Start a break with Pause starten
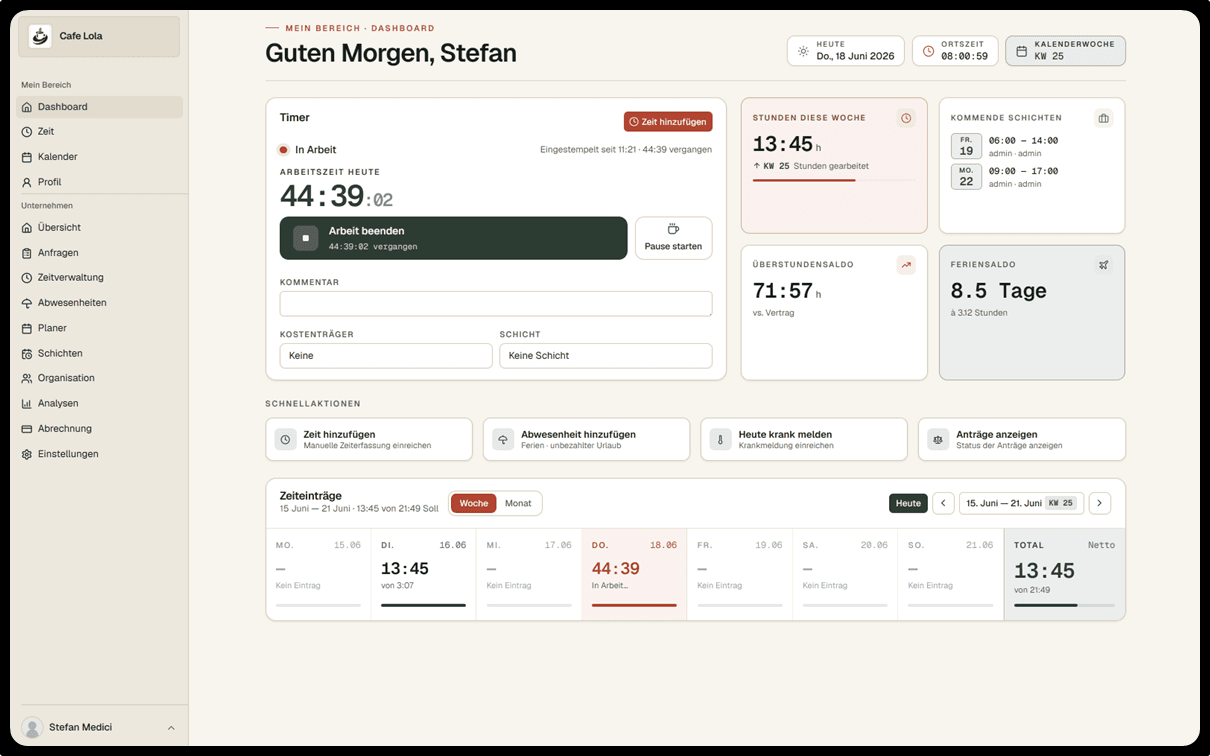The width and height of the screenshot is (1210, 756). [673, 238]
